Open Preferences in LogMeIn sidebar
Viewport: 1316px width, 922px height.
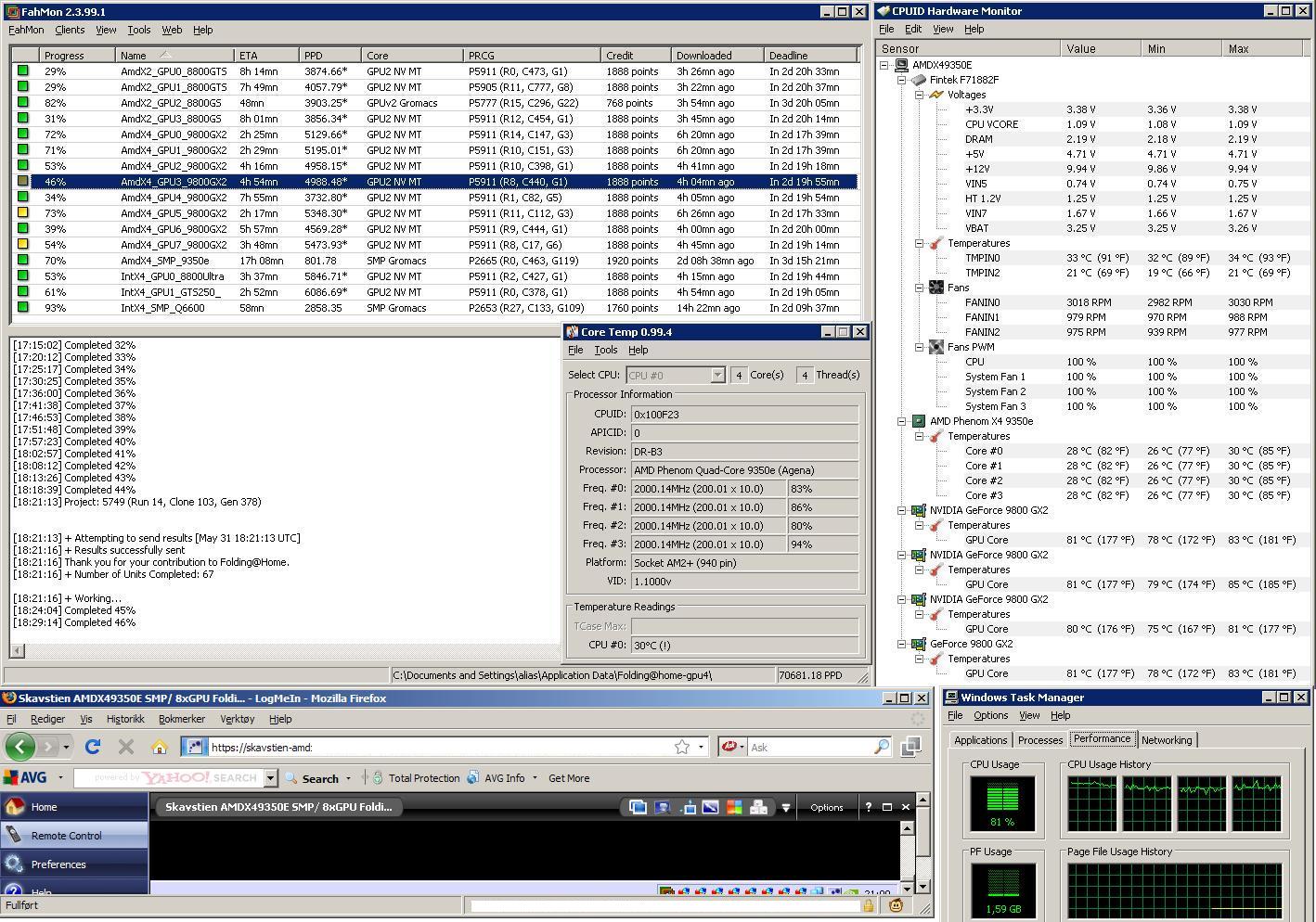(74, 864)
